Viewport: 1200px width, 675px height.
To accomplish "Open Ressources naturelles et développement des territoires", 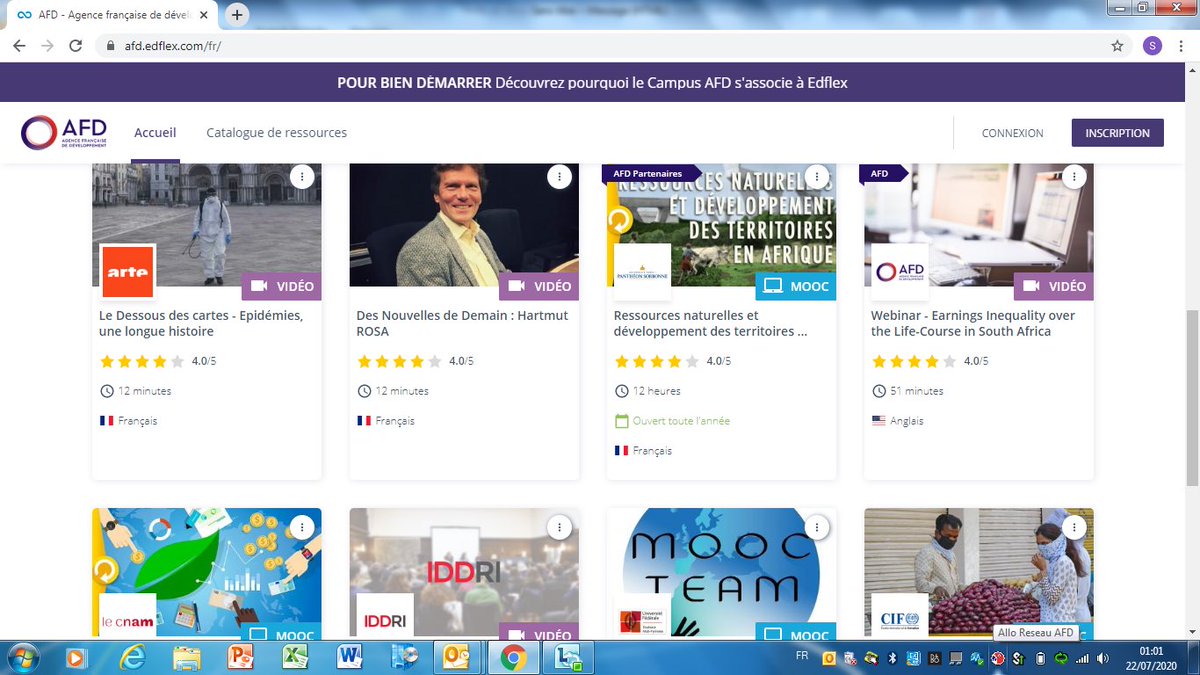I will 710,323.
